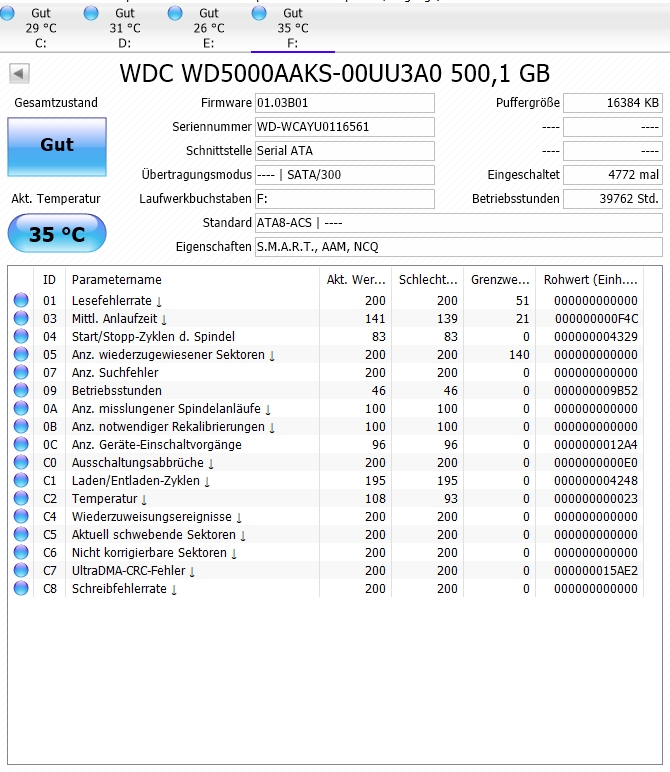Click current value 141
The image size is (670, 772).
point(375,319)
